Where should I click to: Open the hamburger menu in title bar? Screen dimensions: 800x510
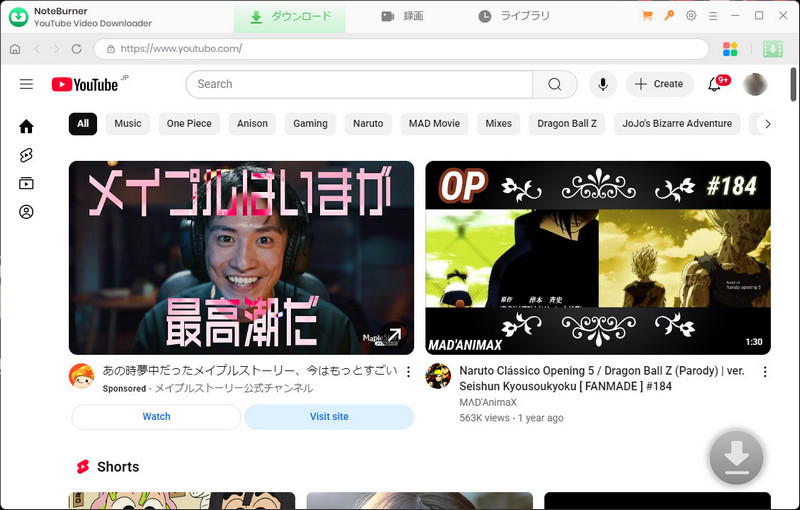pyautogui.click(x=713, y=16)
